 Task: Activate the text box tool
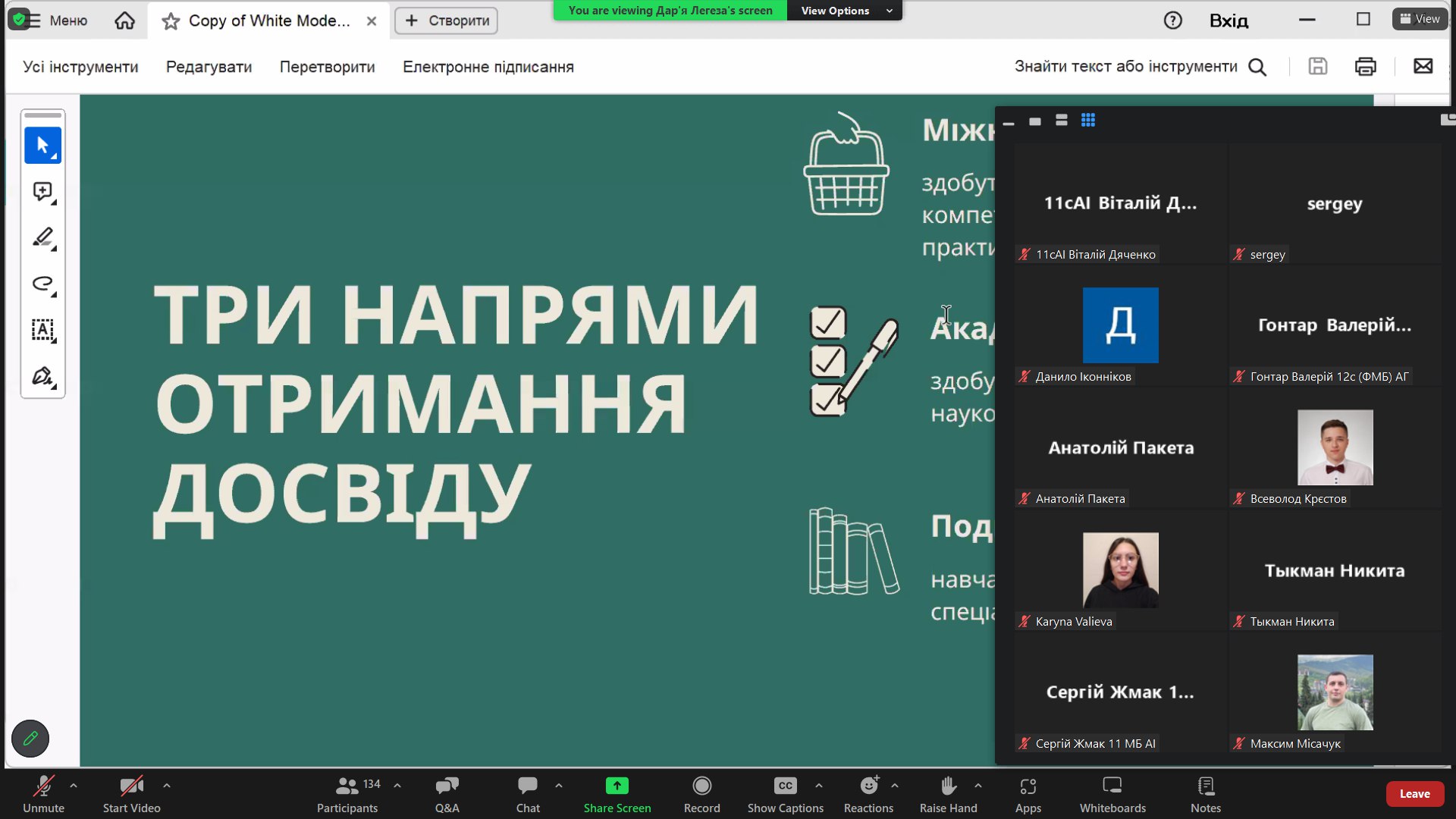(x=42, y=330)
